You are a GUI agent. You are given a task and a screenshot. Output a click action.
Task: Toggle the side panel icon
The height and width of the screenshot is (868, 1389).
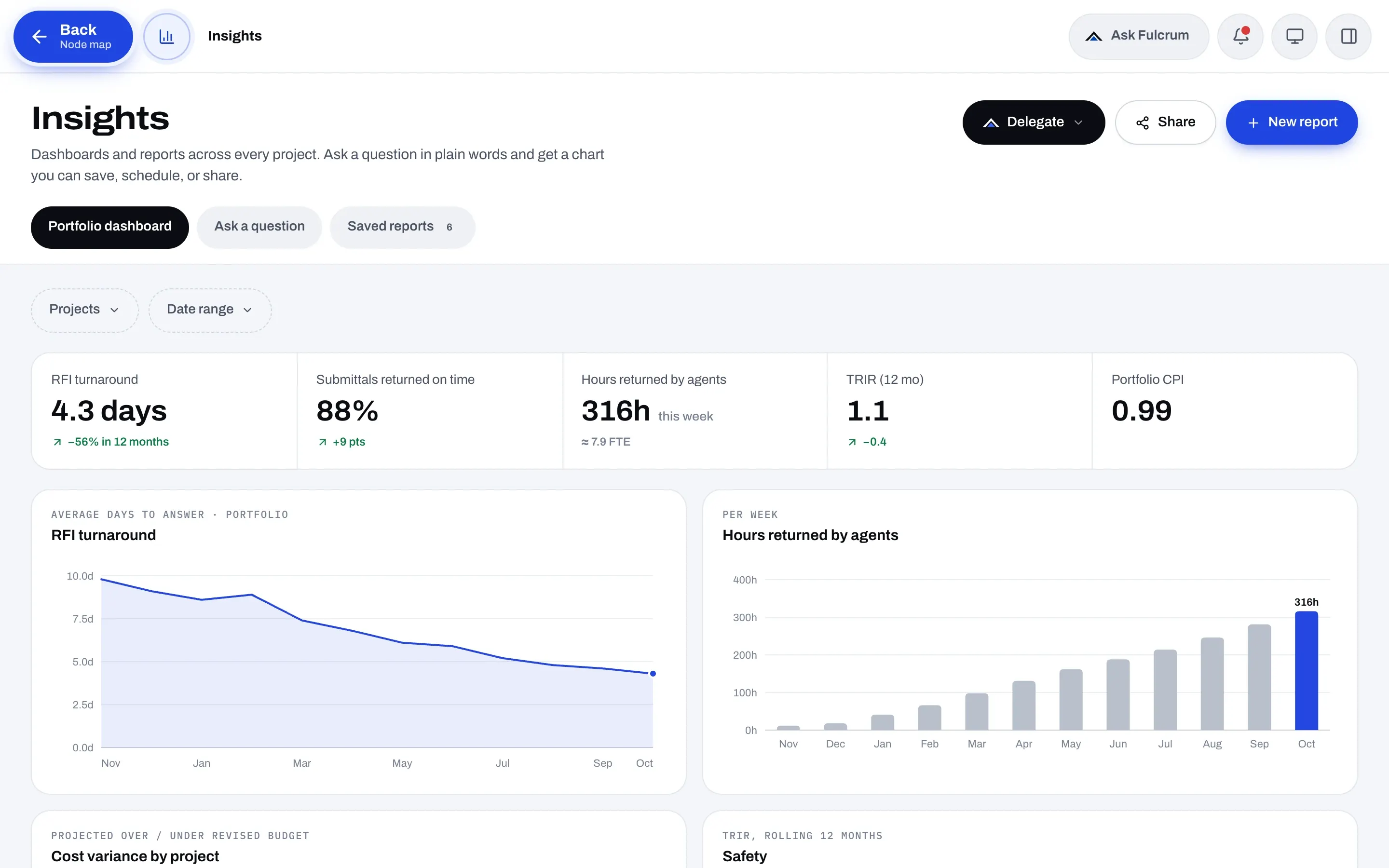coord(1348,36)
